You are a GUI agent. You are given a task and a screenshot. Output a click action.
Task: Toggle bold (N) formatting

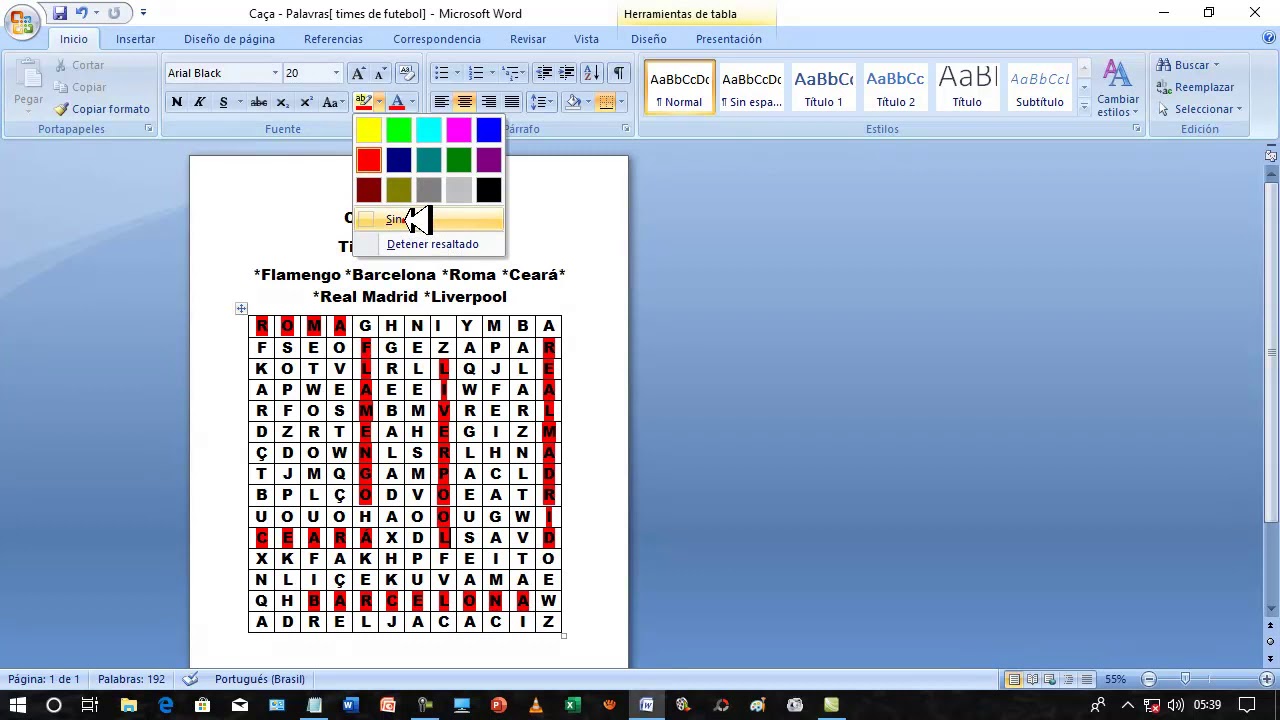click(177, 102)
